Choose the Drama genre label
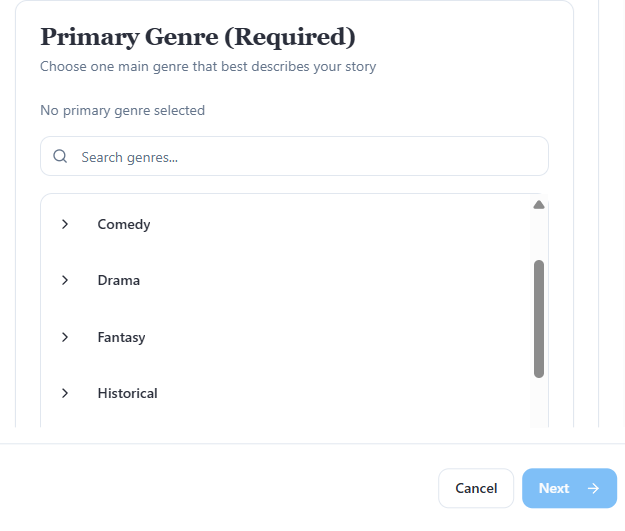This screenshot has height=531, width=625. point(119,280)
